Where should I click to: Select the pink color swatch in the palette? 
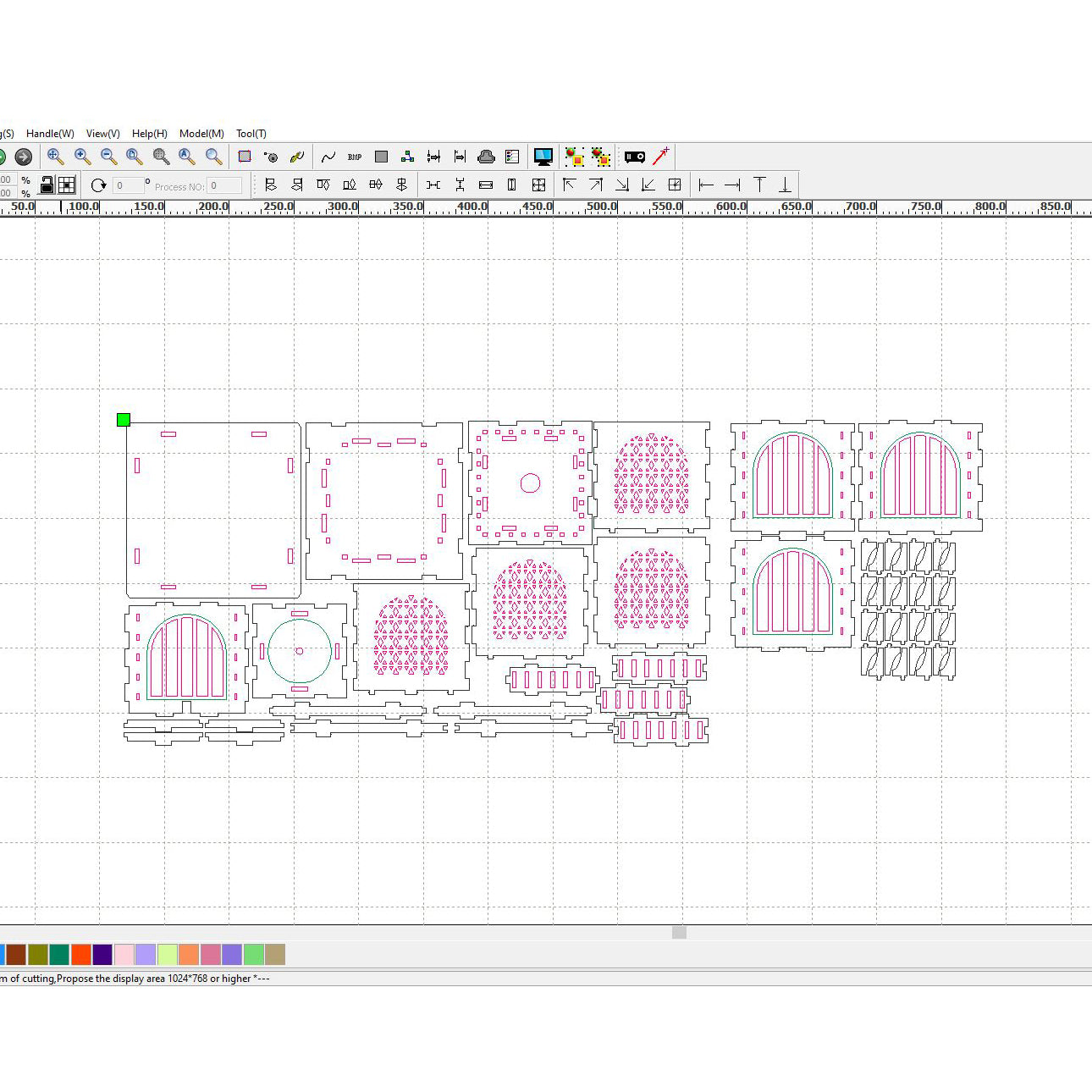point(124,954)
